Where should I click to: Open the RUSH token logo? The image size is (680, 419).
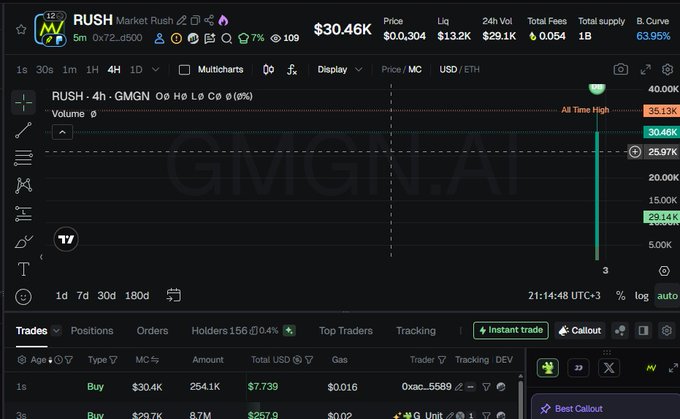(50, 29)
